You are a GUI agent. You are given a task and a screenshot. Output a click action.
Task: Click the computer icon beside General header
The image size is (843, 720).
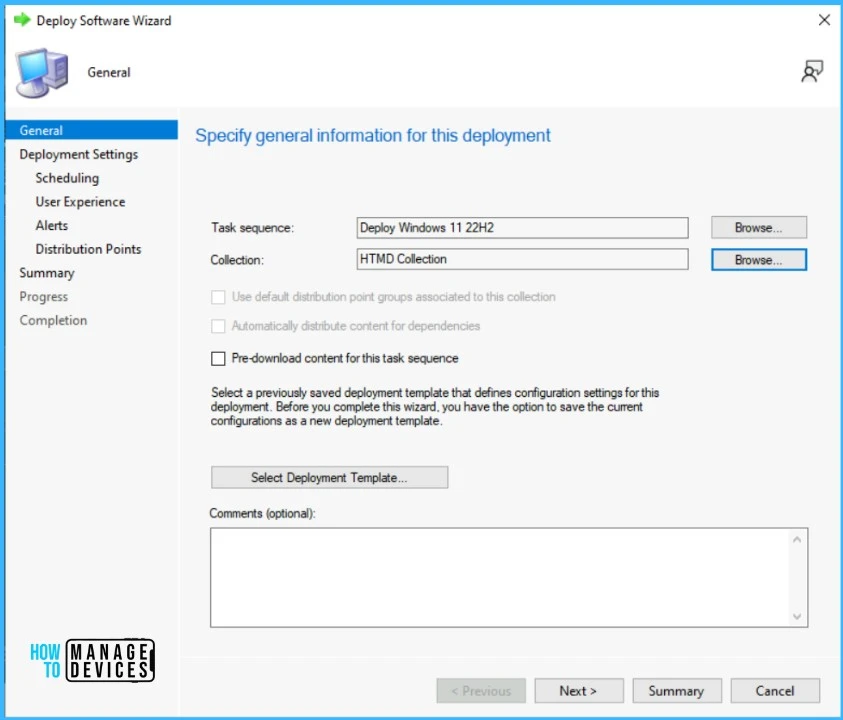(42, 73)
